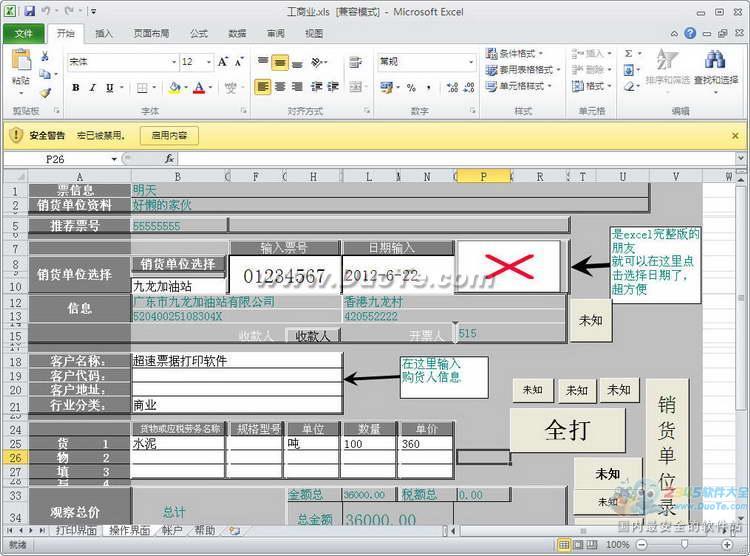This screenshot has width=750, height=556.
Task: Open the 格式 cell format dropdown
Action: tap(592, 86)
